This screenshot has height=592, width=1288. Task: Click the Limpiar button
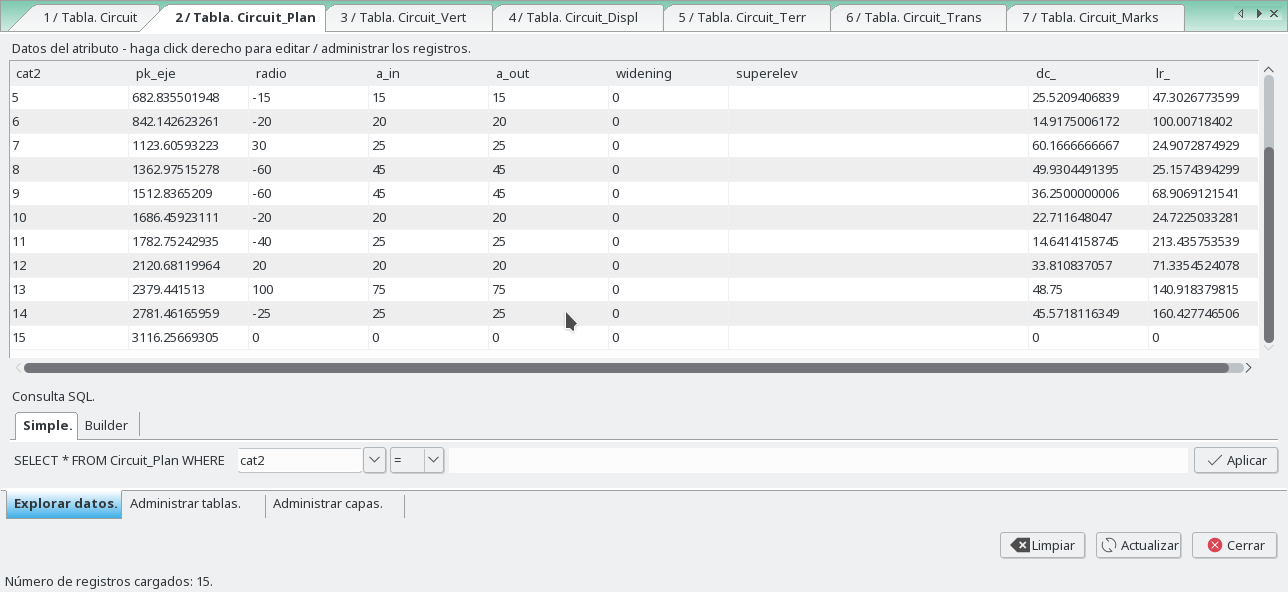coord(1042,545)
